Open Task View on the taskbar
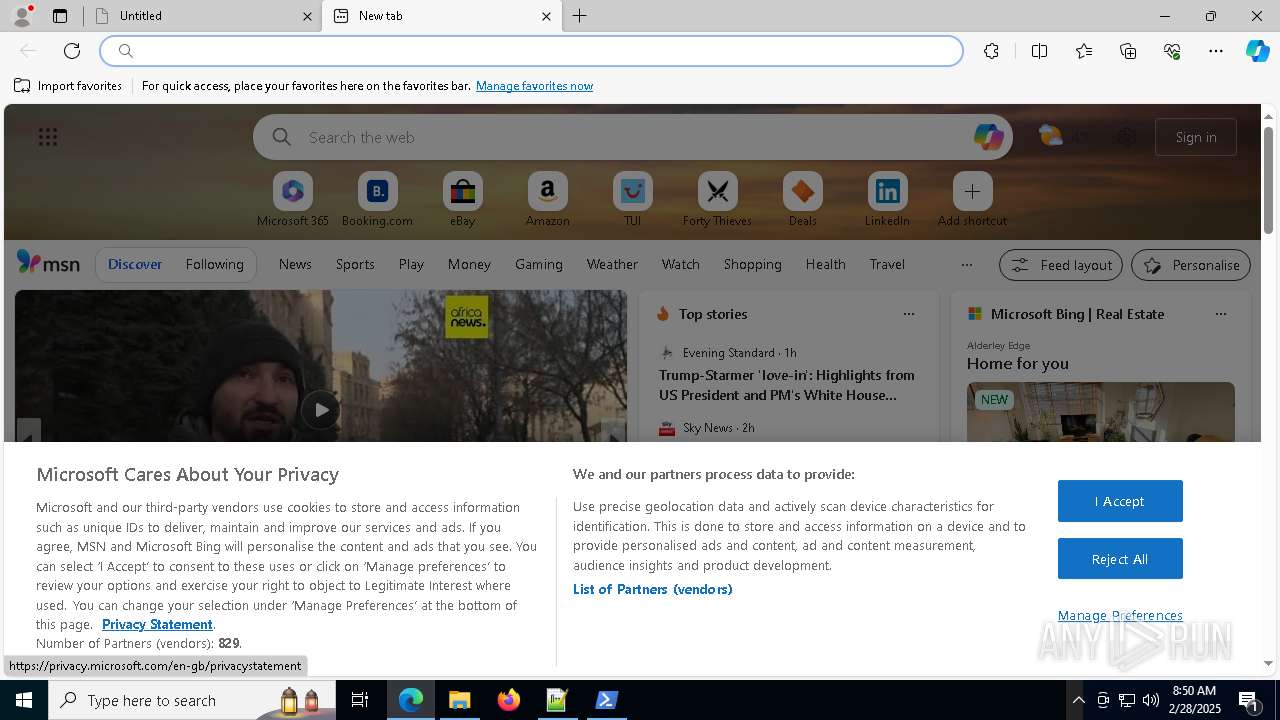Screen dimensions: 1280x720 click(x=360, y=700)
